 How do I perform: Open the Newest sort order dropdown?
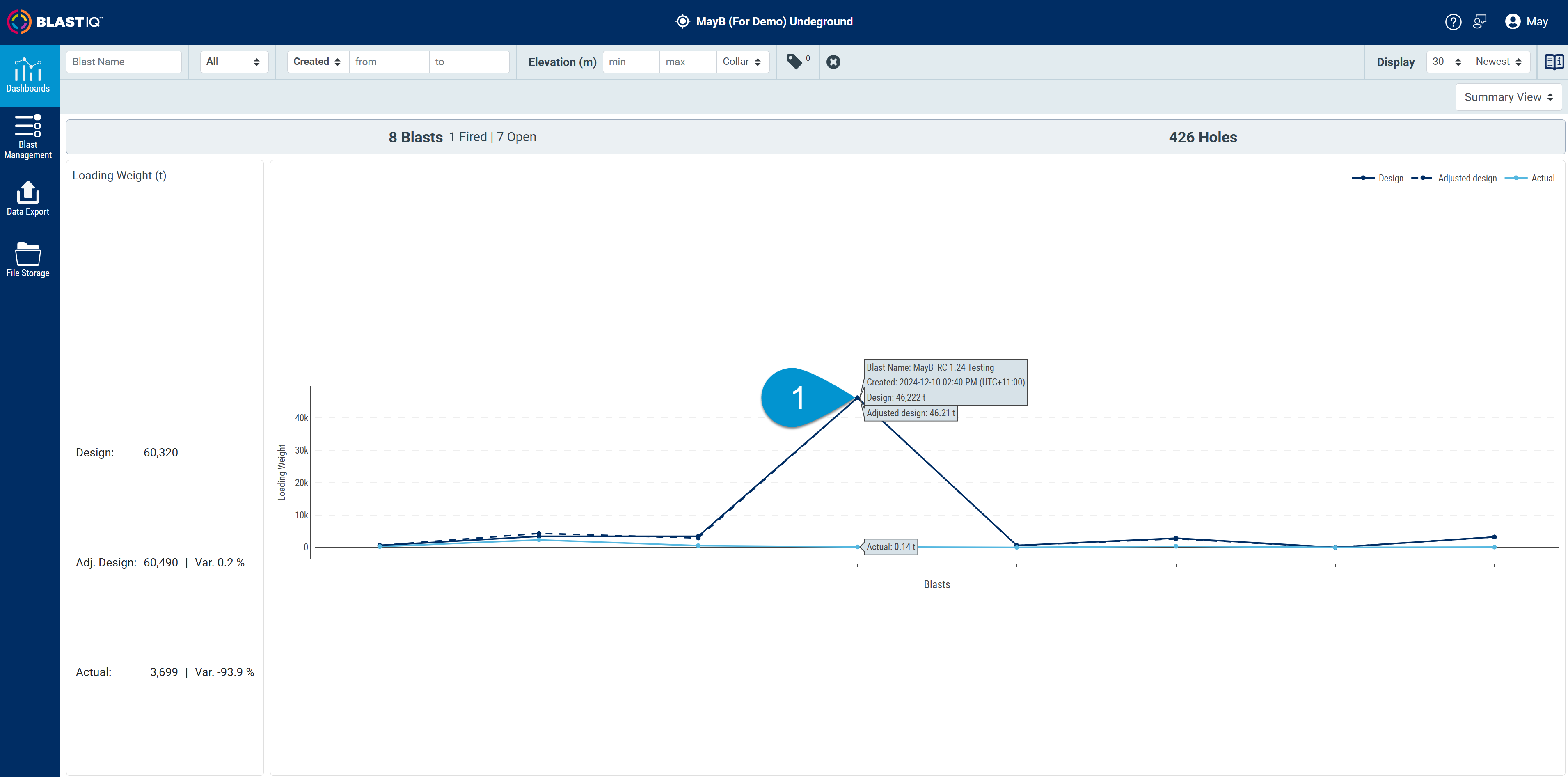tap(1499, 62)
